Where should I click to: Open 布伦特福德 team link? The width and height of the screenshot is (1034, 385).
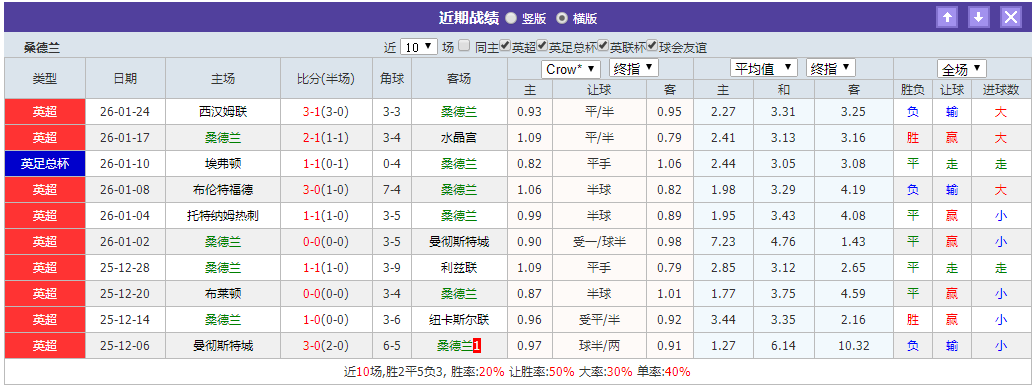pos(223,190)
